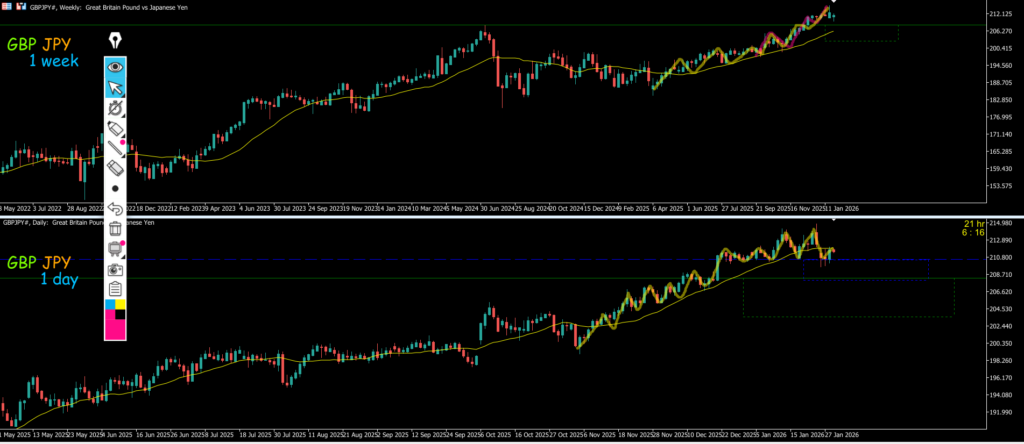Select the straight line tool
Image resolution: width=1024 pixels, height=444 pixels.
pos(116,148)
